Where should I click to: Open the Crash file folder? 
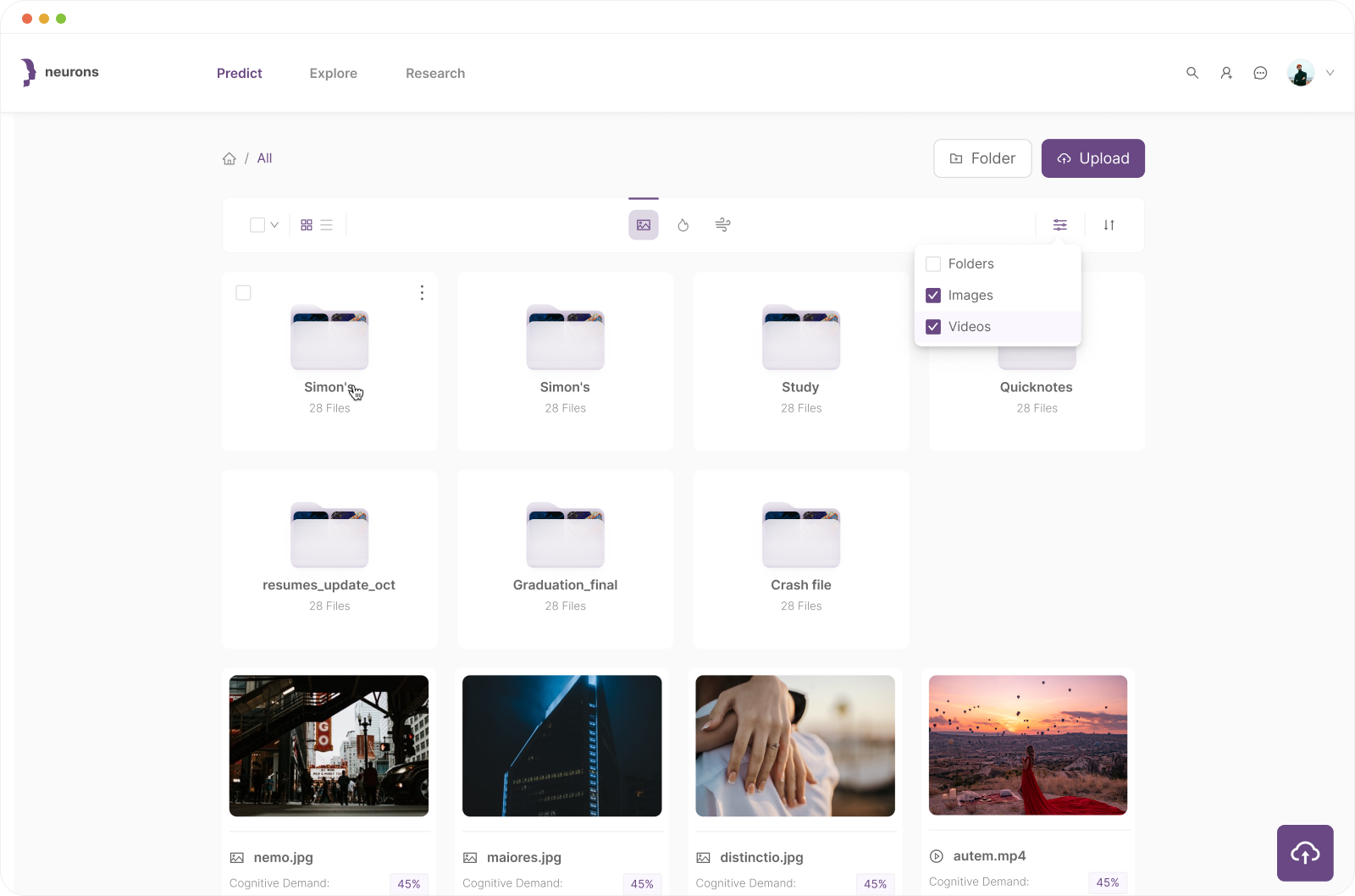(x=801, y=560)
